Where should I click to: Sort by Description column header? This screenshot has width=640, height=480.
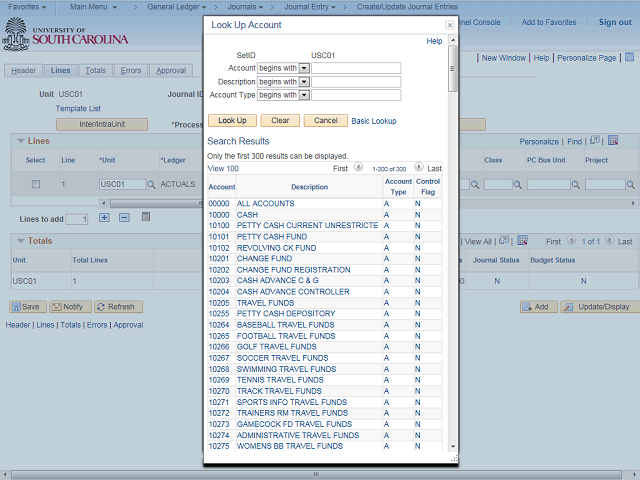(x=309, y=187)
